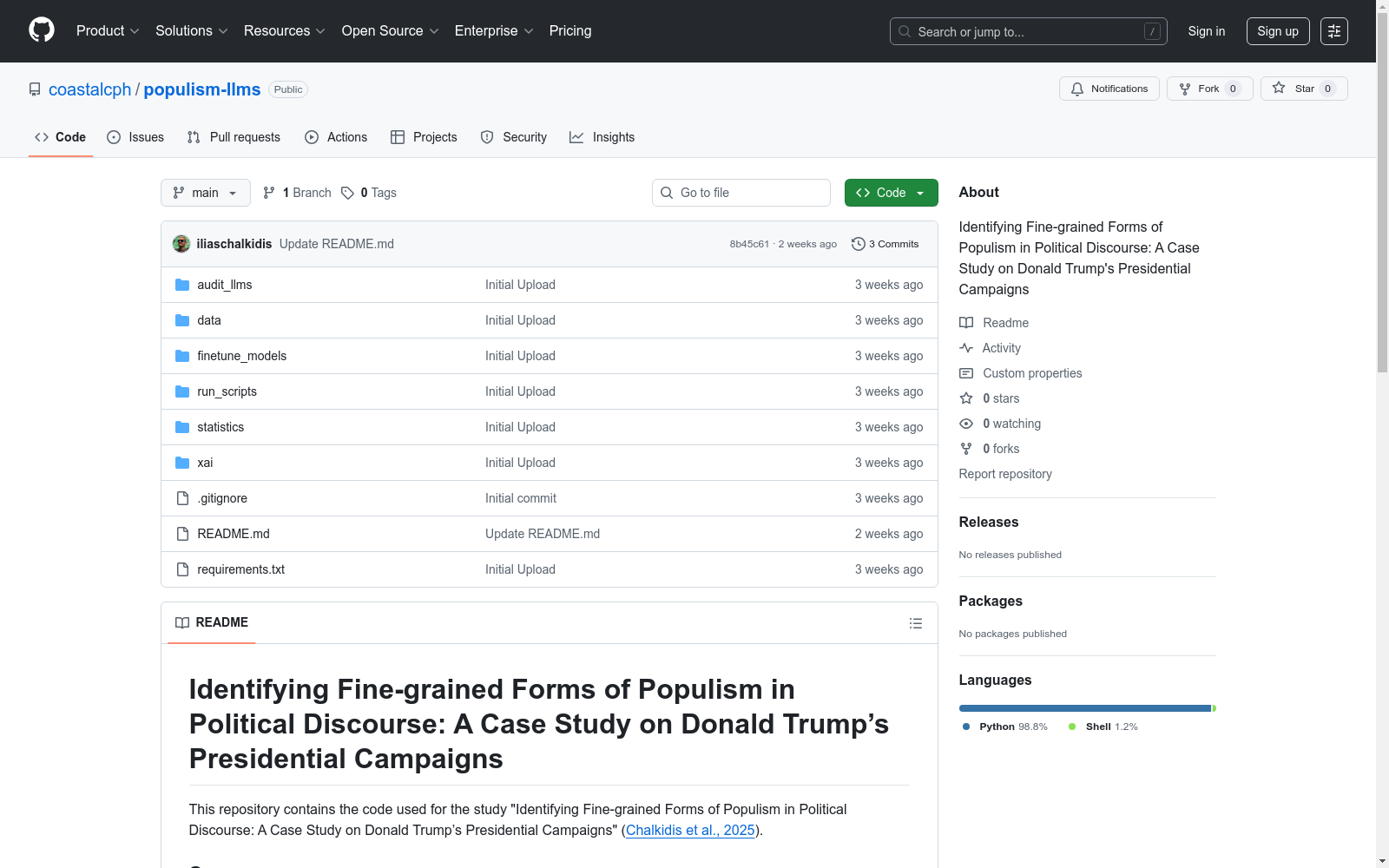Open commit hash 8b45c61
Image resolution: width=1389 pixels, height=868 pixels.
749,244
